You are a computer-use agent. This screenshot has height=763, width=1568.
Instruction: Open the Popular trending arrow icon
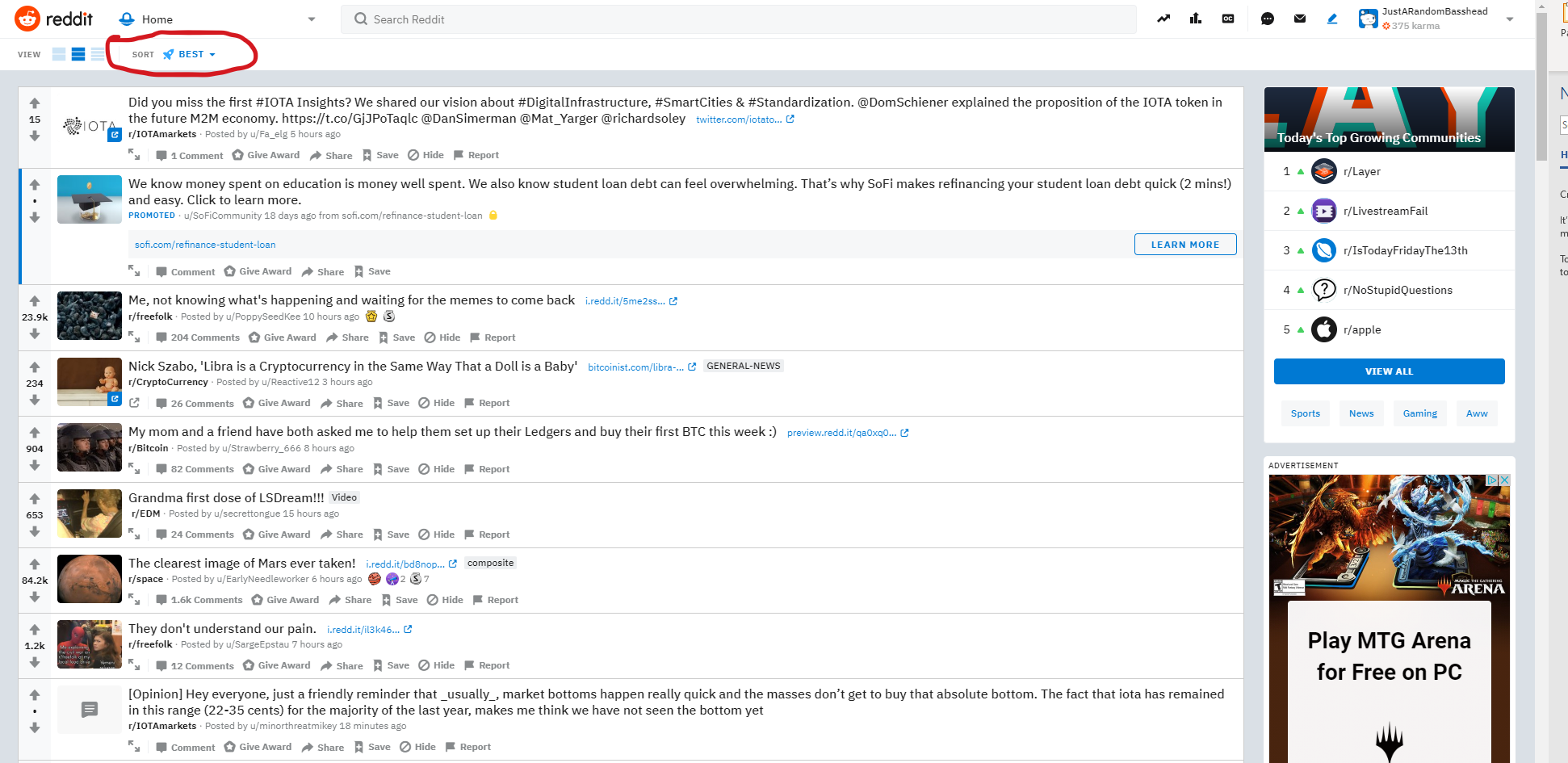click(x=1163, y=19)
